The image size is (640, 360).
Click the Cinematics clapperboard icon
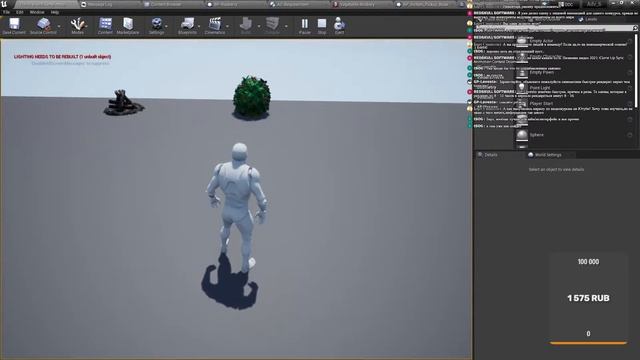[x=215, y=25]
